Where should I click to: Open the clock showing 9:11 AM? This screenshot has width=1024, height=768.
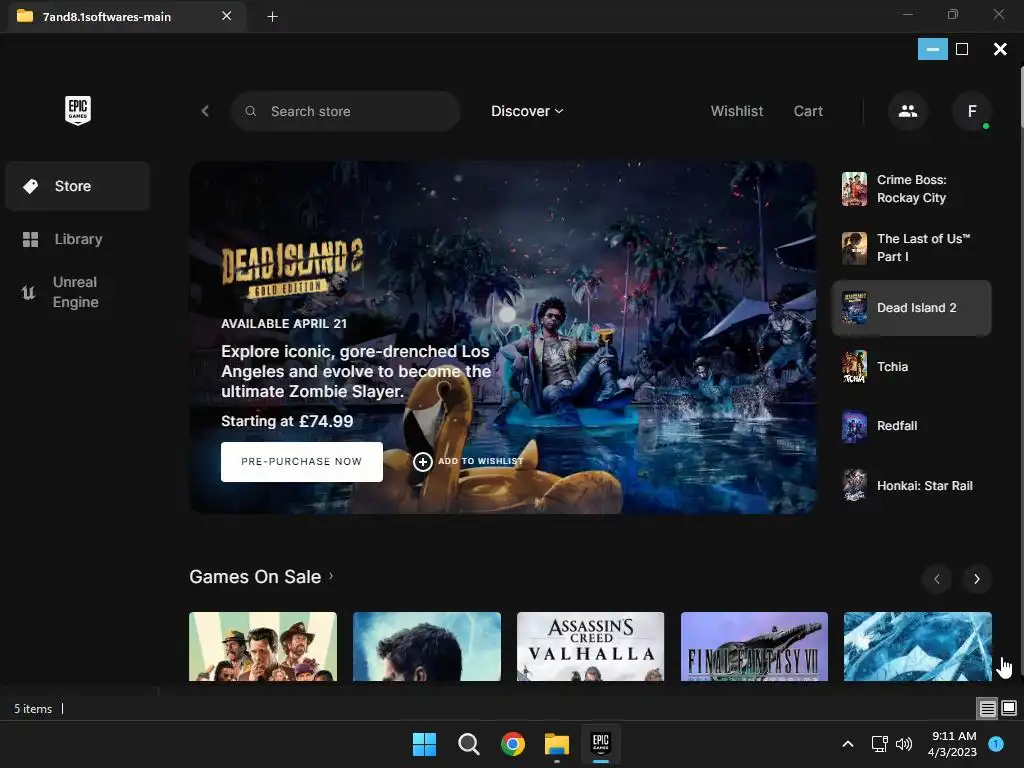pyautogui.click(x=952, y=744)
